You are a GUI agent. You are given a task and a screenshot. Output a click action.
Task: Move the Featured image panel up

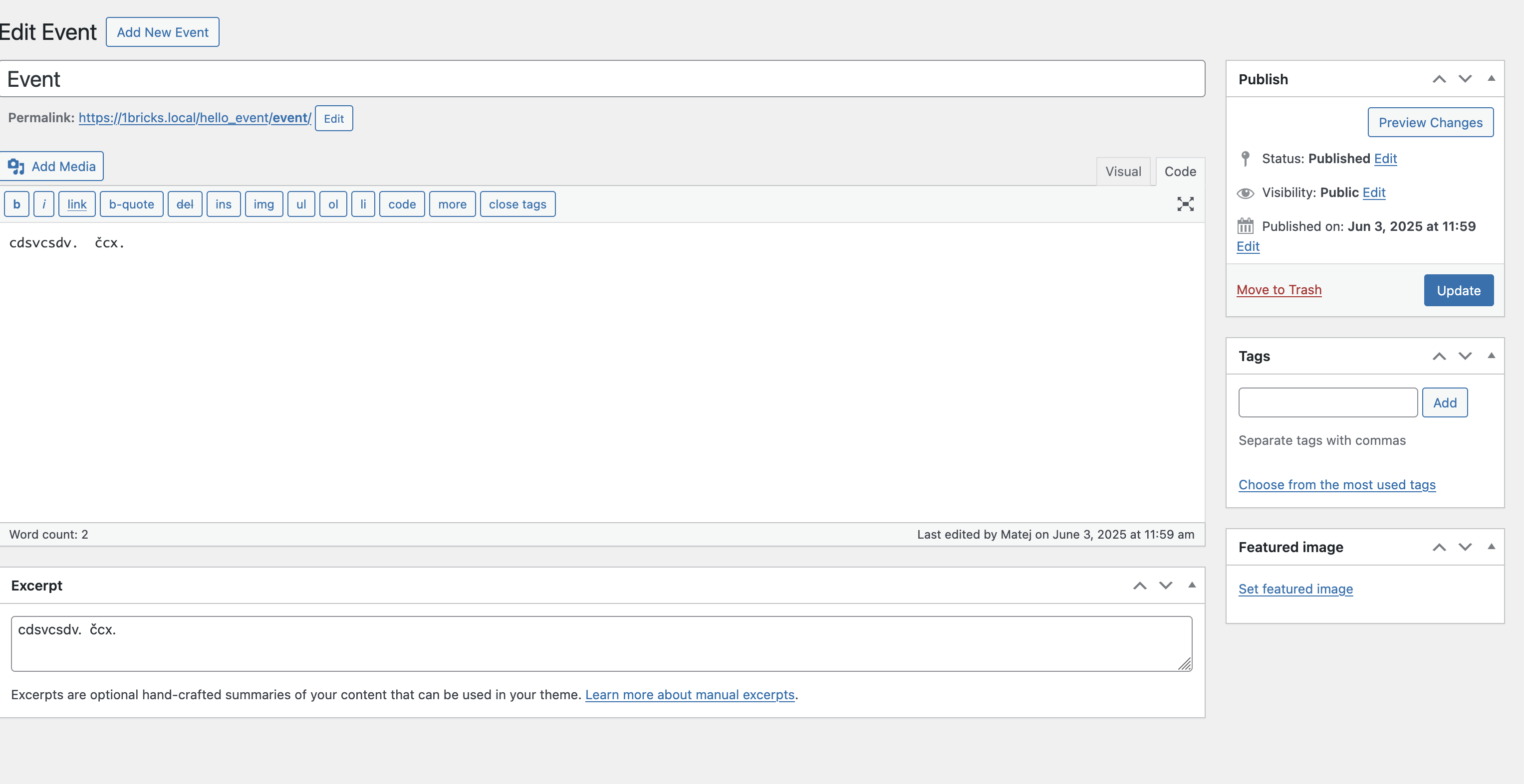coord(1439,547)
